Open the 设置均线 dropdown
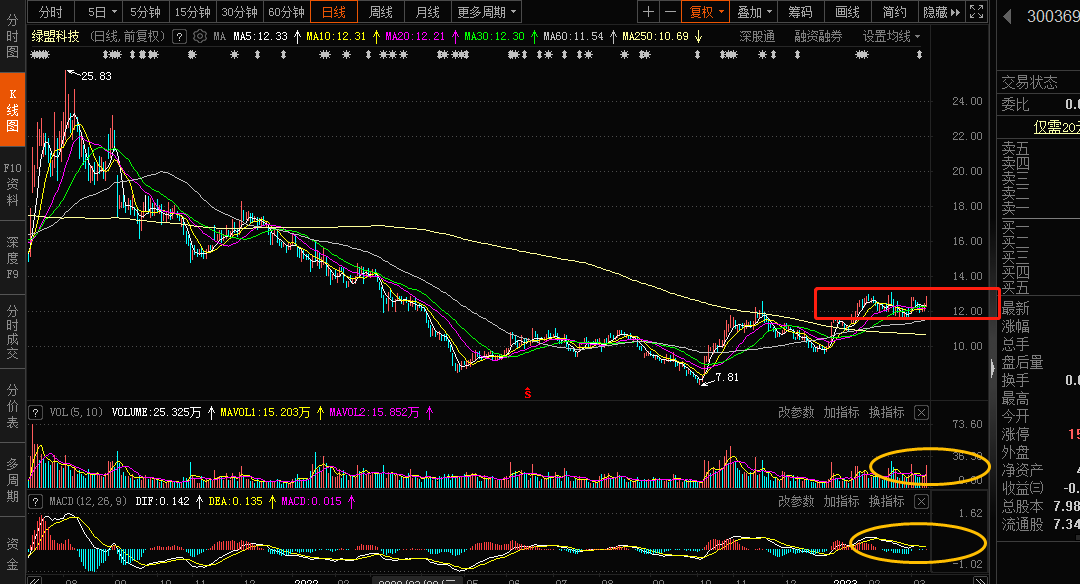 891,36
